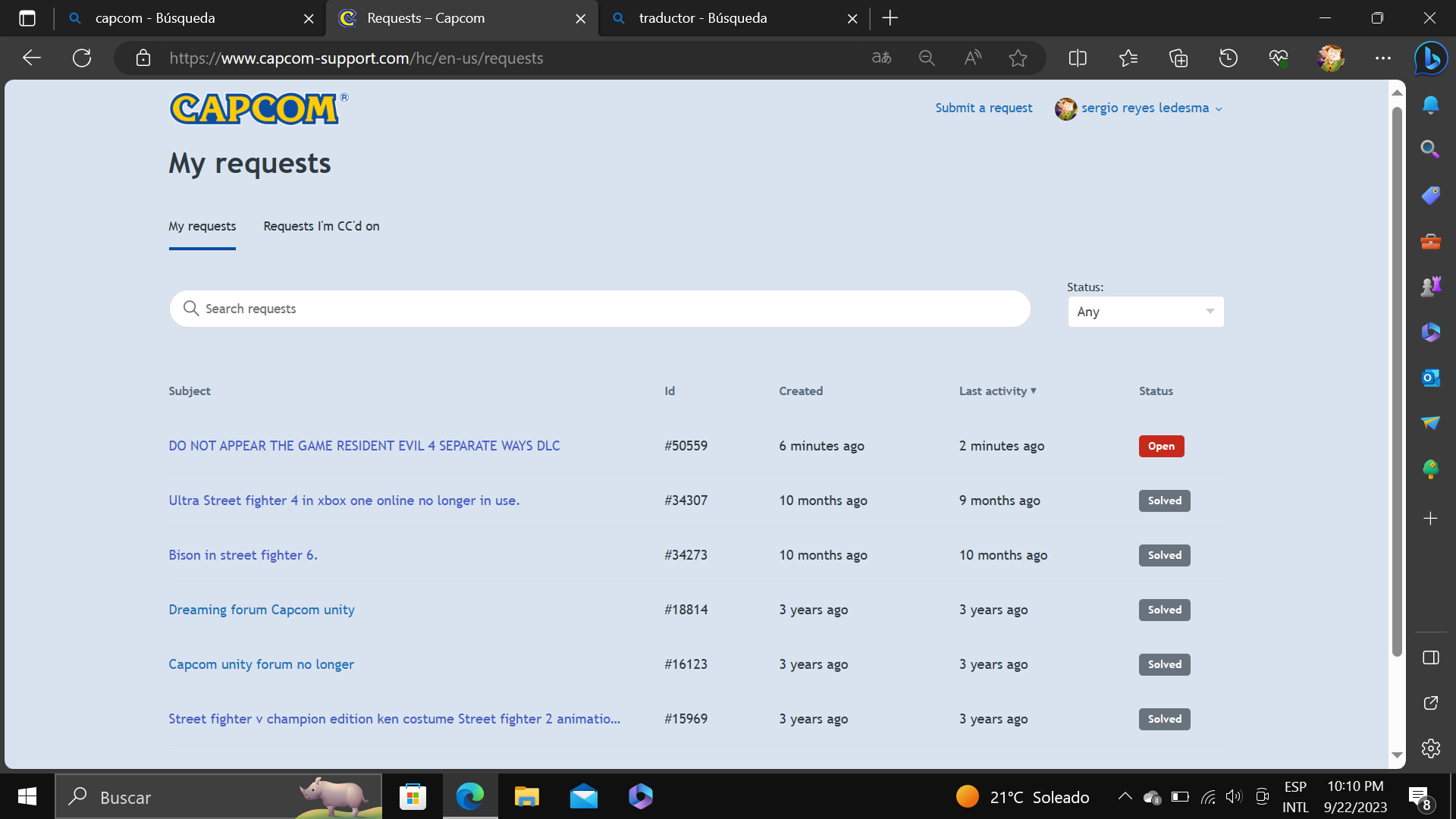Click the browser back arrow
Screen dimensions: 1456x819
pos(32,58)
